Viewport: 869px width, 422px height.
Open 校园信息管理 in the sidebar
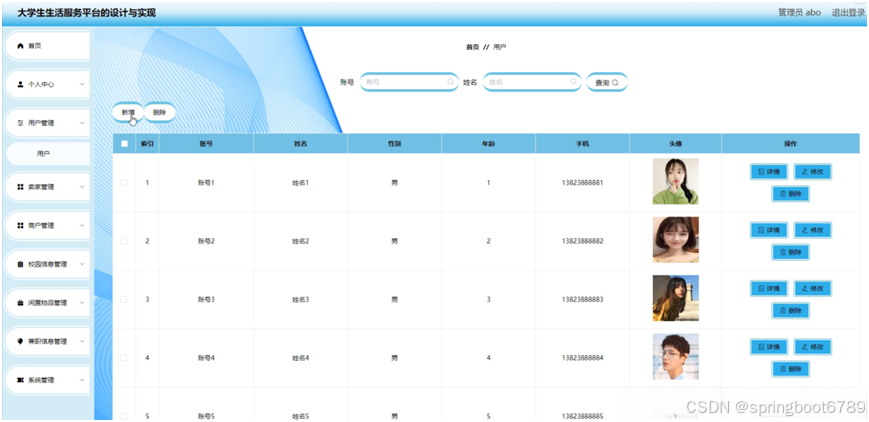point(48,265)
